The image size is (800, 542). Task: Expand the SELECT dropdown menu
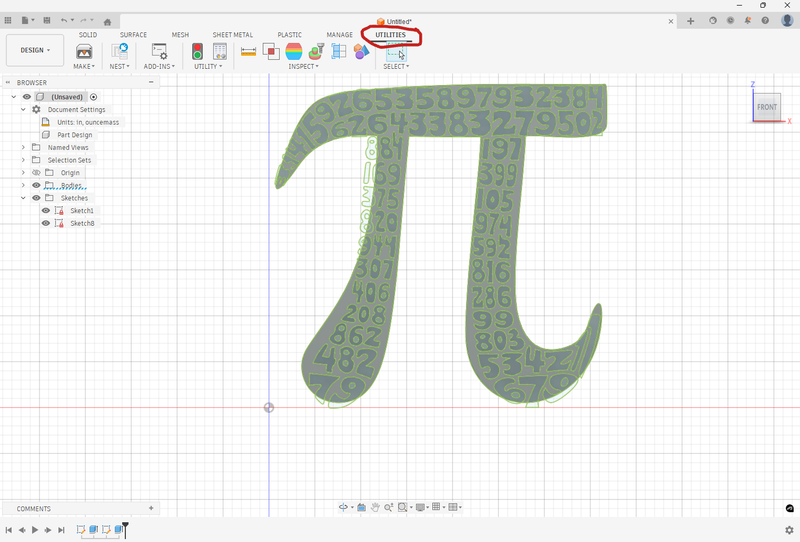(396, 66)
